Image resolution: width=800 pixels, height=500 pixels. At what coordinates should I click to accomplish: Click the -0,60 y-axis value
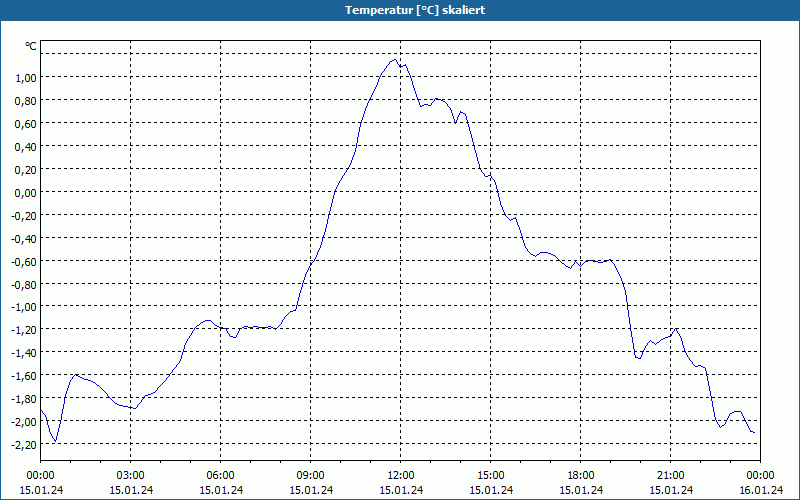point(24,261)
